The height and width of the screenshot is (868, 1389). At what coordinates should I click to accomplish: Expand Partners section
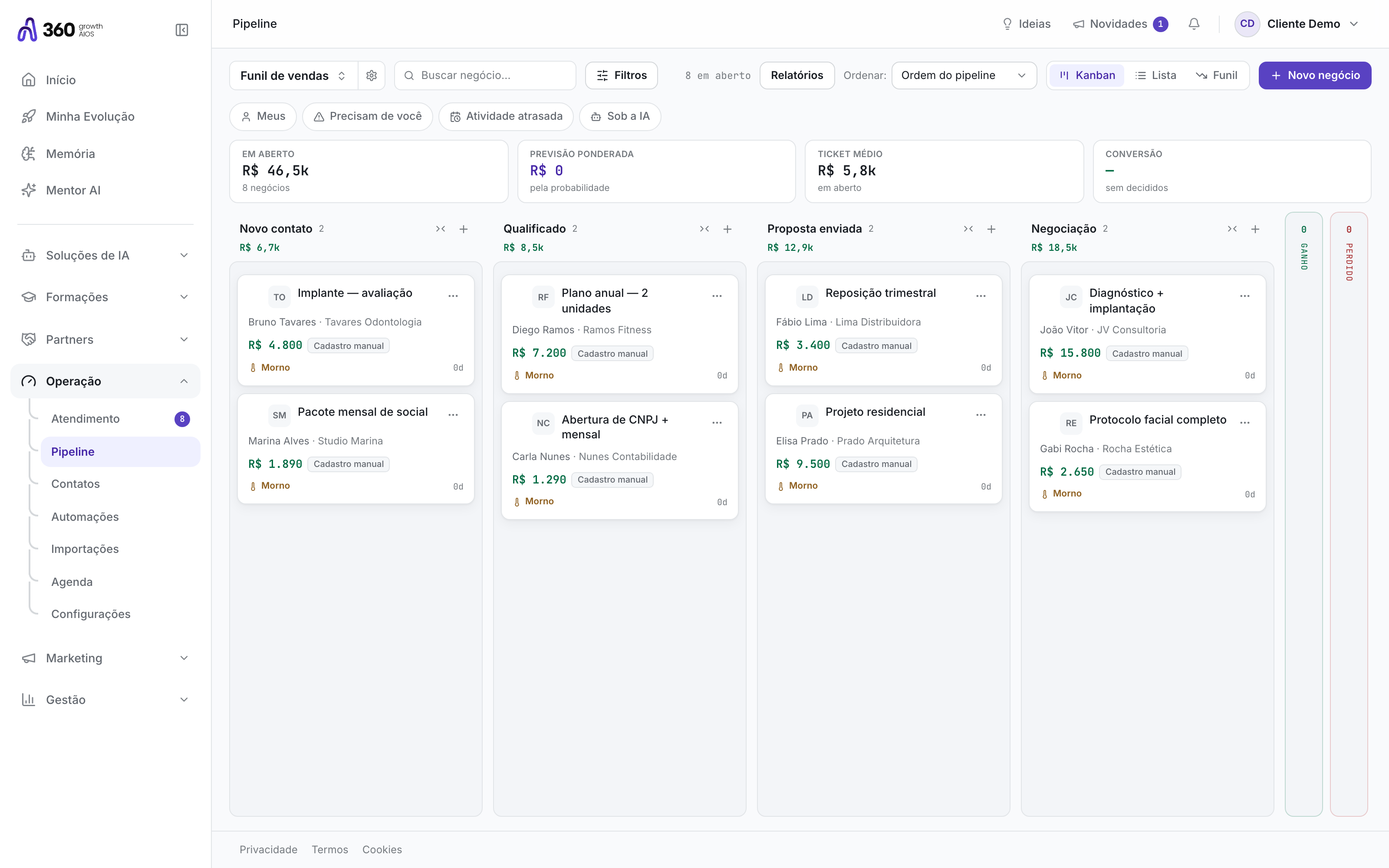point(105,339)
